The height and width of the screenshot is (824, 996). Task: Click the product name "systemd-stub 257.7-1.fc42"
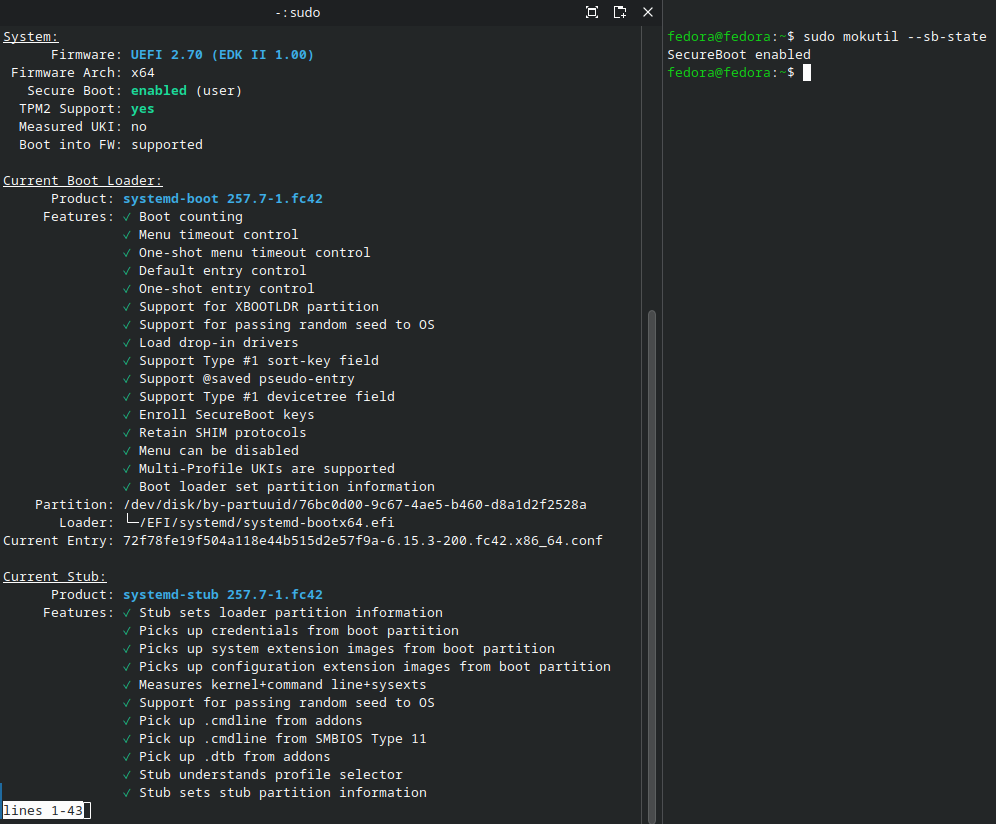click(223, 595)
